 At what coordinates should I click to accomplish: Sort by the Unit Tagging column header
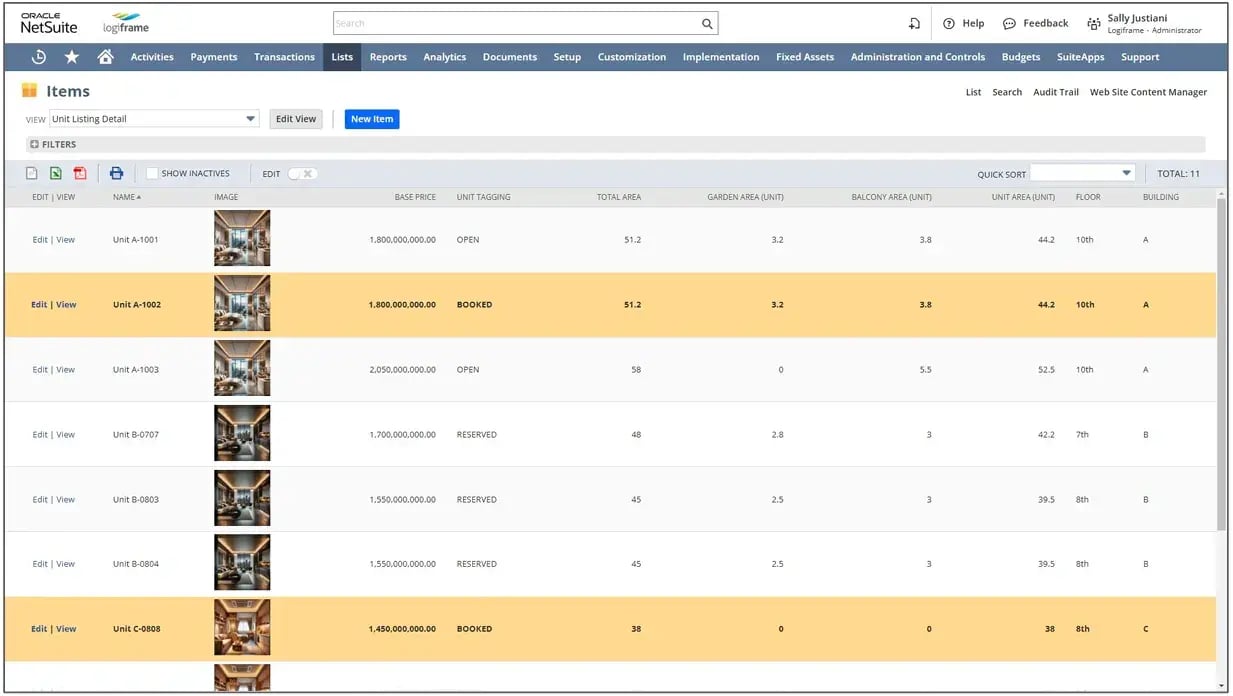click(x=483, y=197)
